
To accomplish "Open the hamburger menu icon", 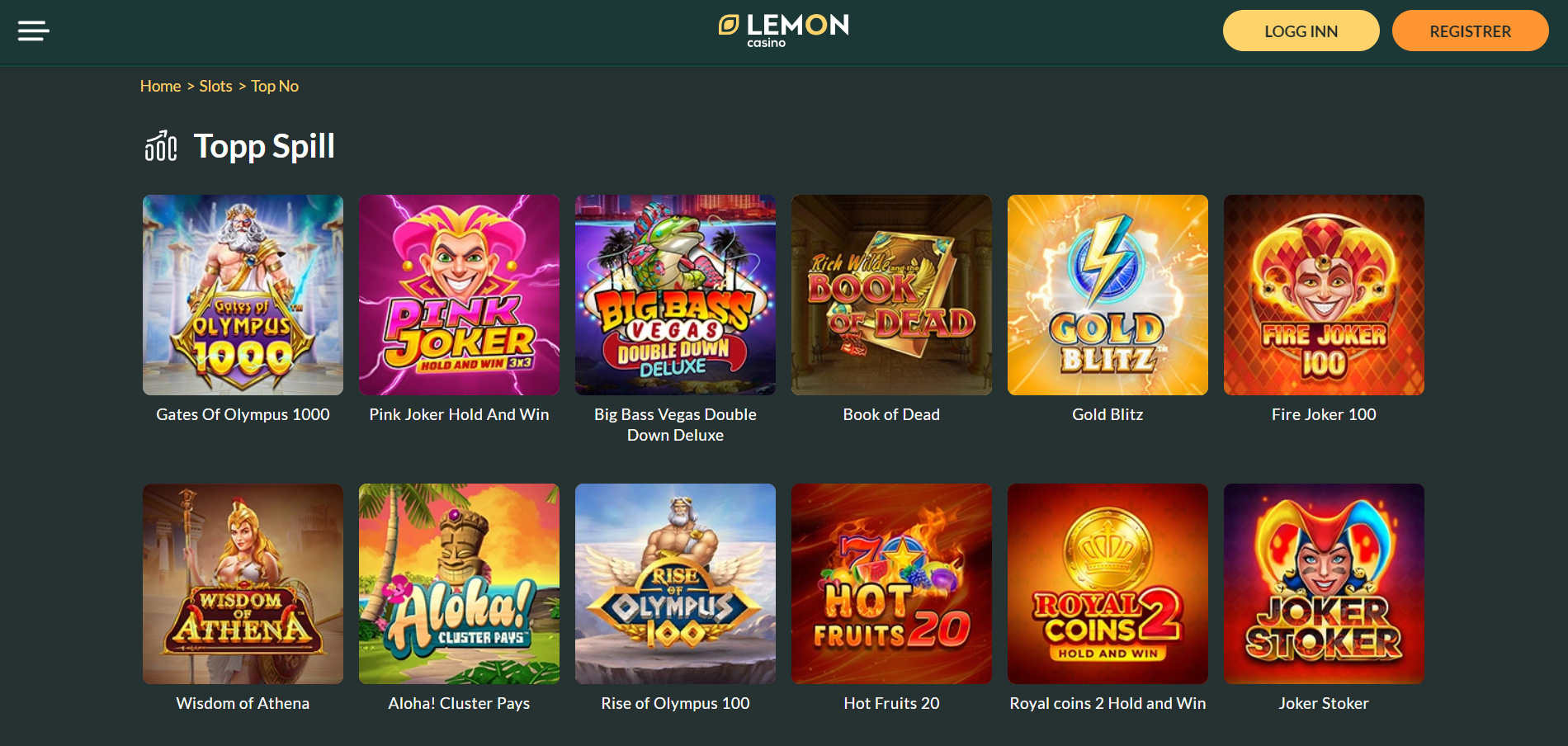I will click(x=34, y=31).
